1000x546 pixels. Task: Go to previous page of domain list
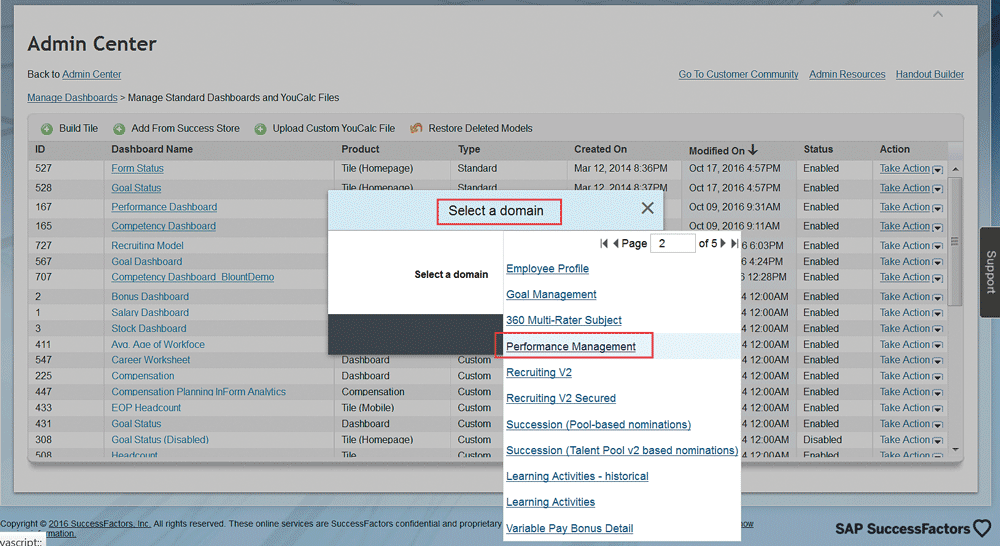click(x=616, y=244)
